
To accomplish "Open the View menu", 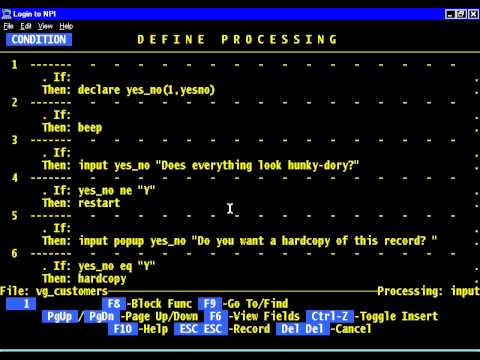I will (x=45, y=26).
